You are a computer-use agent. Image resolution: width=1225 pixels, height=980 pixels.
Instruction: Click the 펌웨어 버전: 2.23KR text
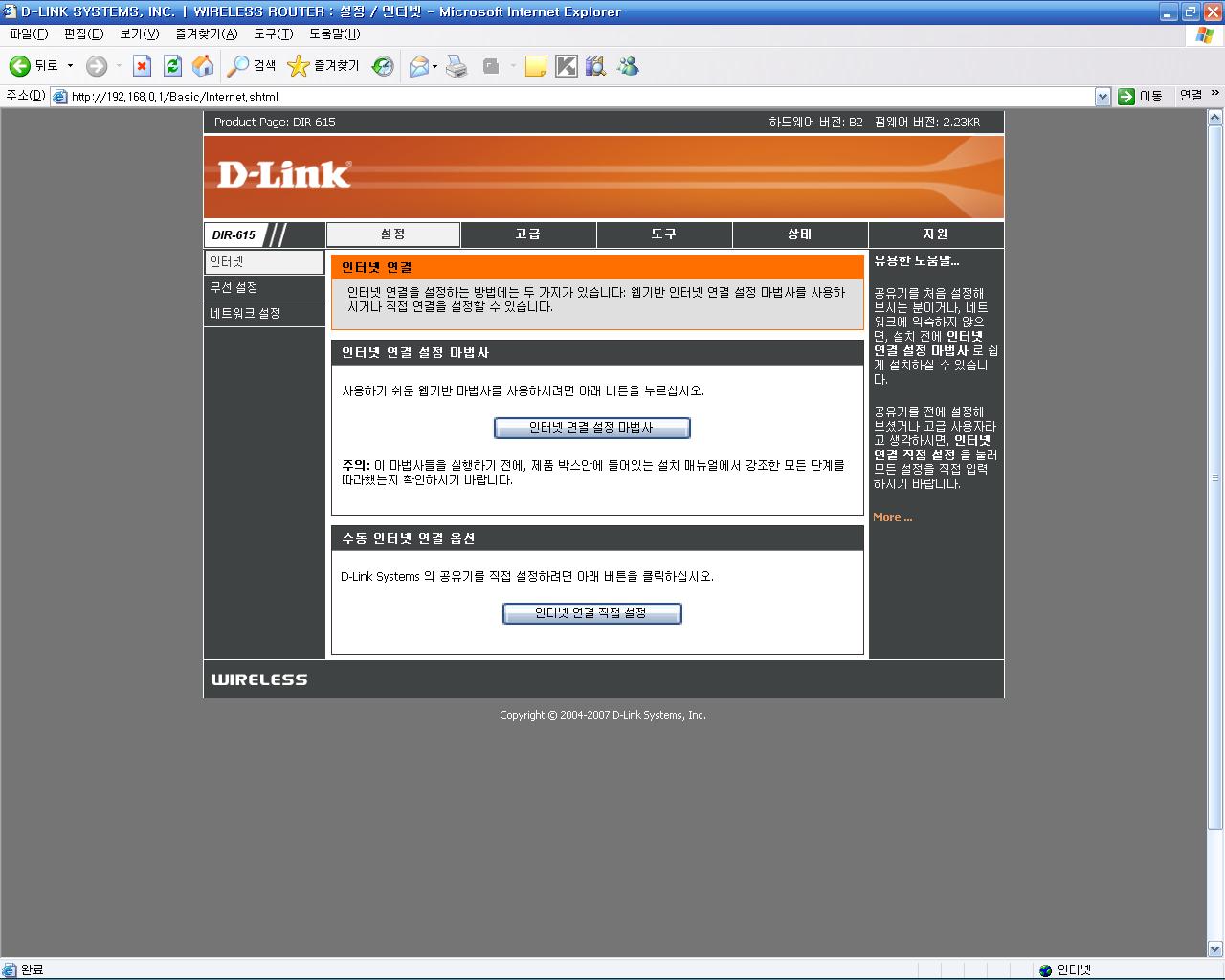click(x=927, y=122)
